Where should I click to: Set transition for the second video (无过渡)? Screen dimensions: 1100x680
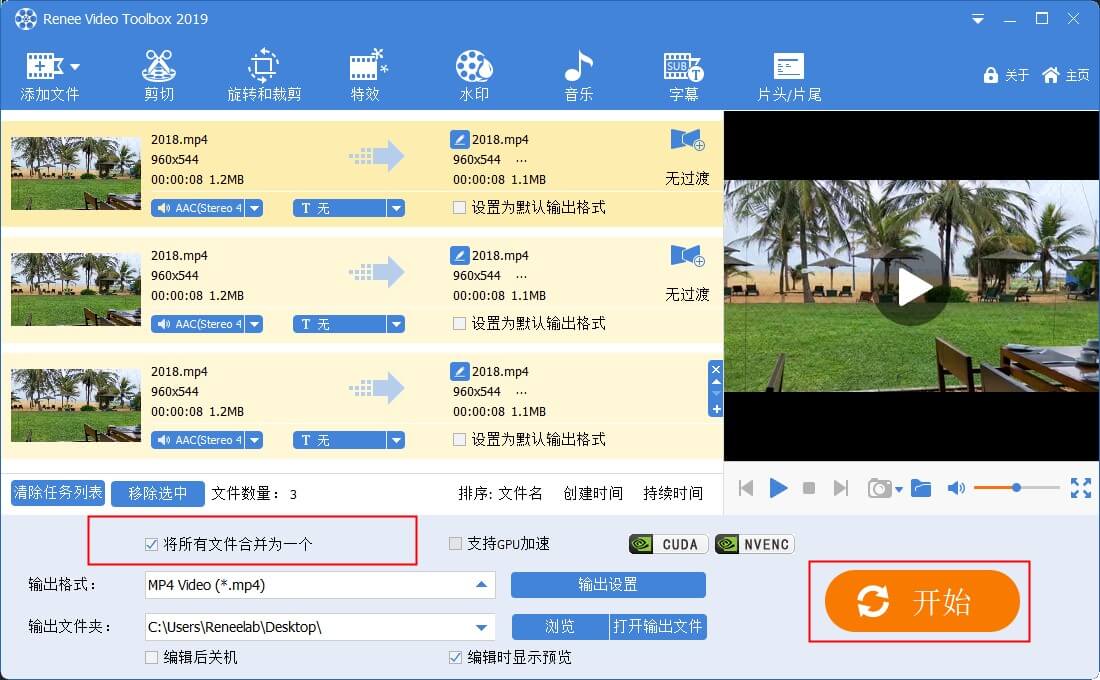tap(687, 272)
